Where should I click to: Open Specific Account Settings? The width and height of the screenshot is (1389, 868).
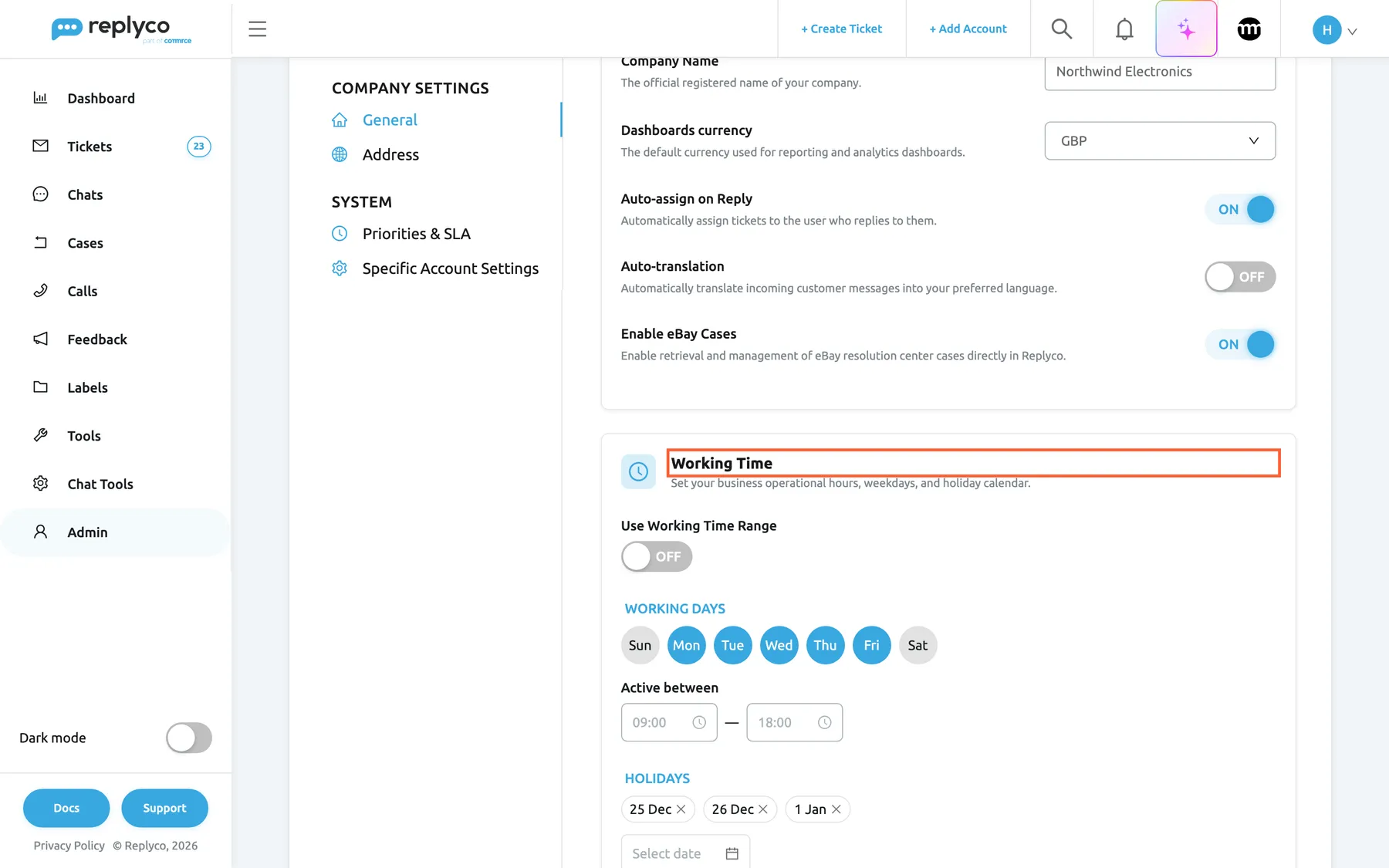[x=451, y=269]
